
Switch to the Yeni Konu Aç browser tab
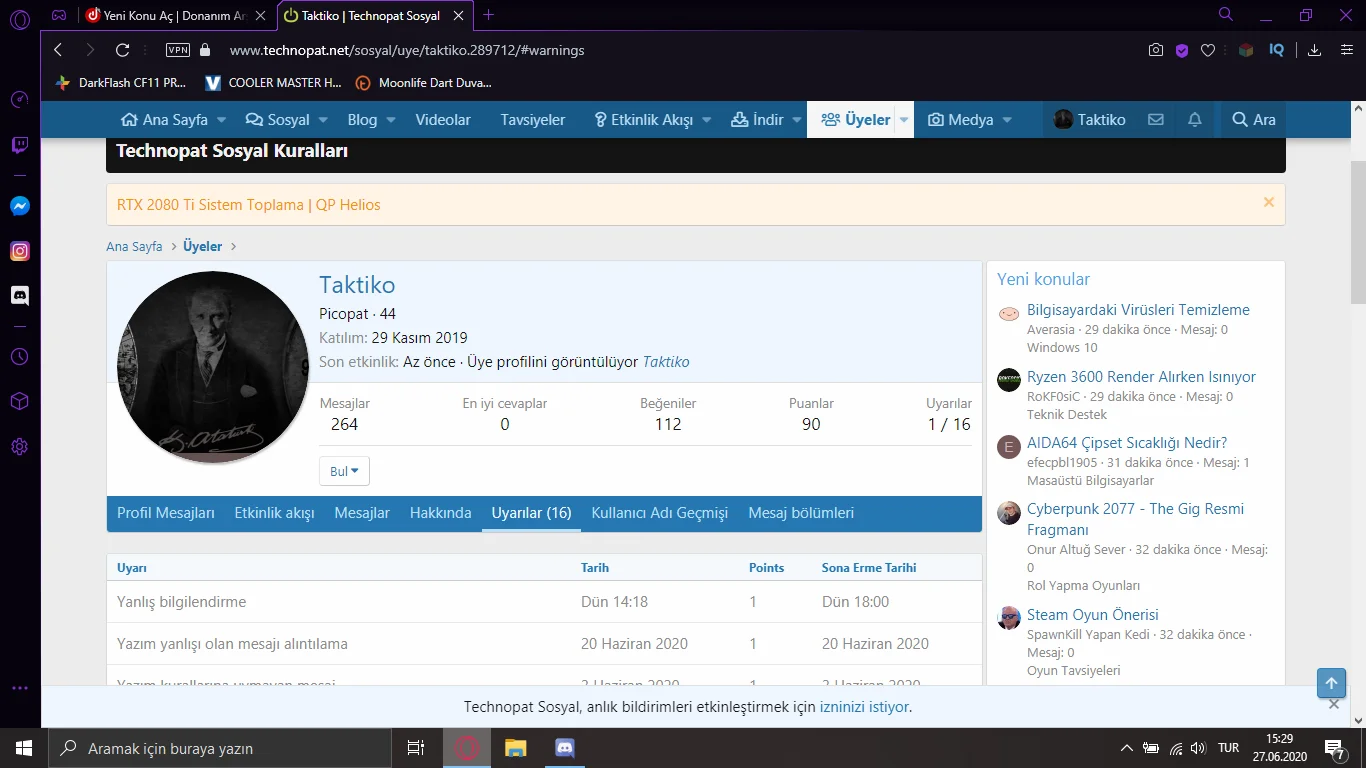[177, 15]
